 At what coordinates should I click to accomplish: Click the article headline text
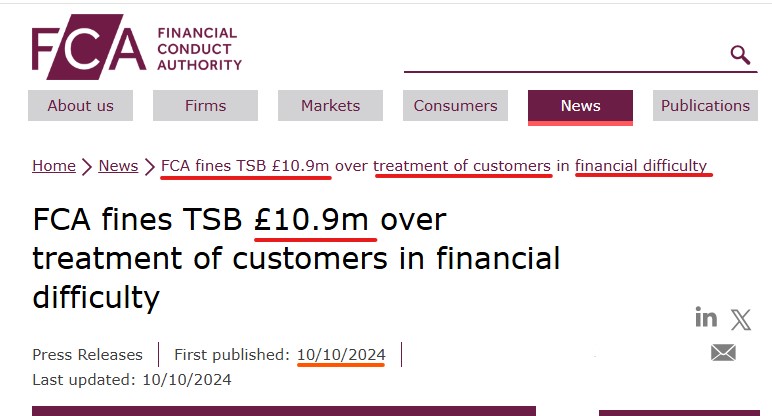point(296,258)
